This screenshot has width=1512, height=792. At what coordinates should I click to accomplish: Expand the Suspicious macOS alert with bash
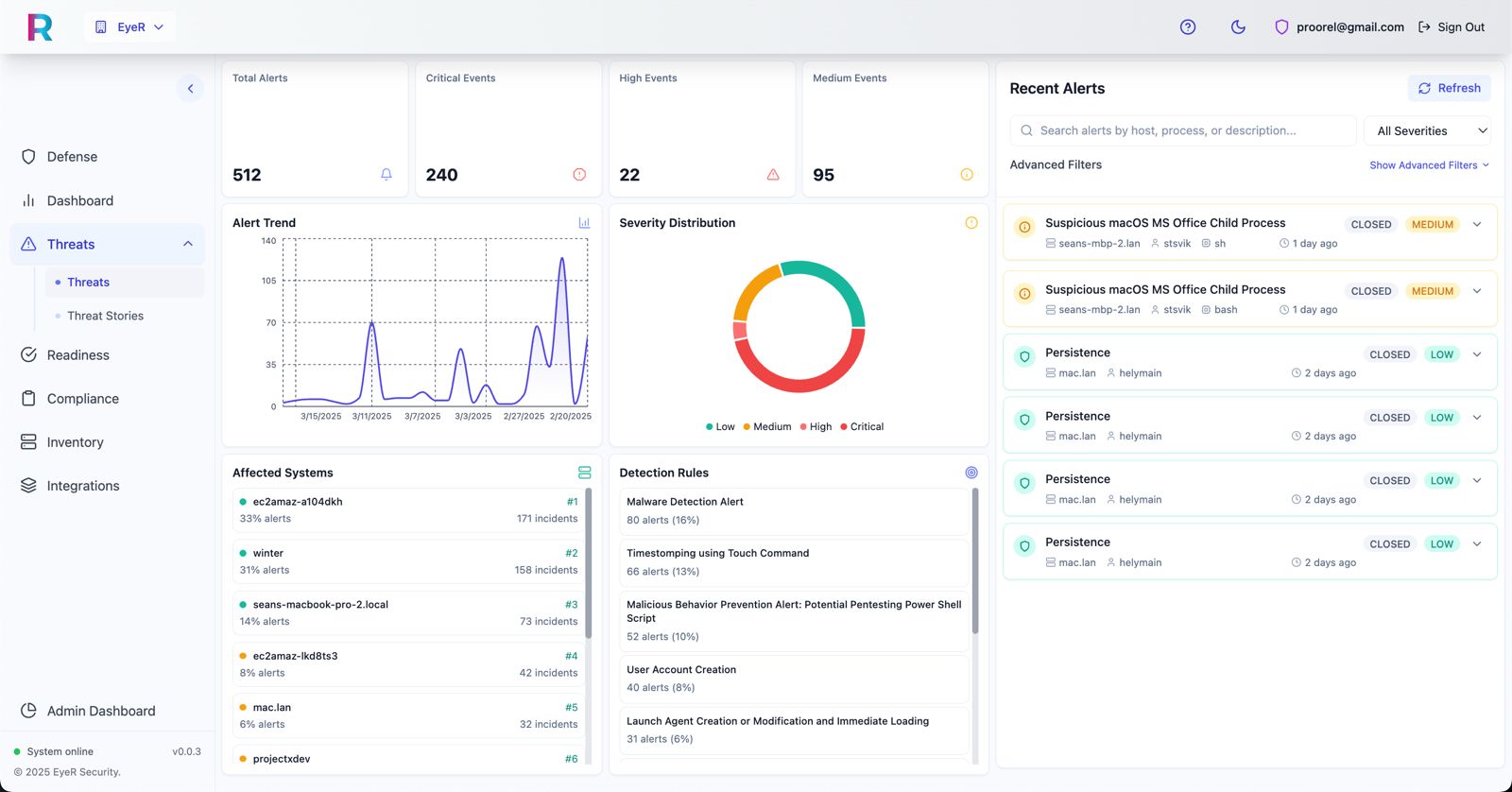pos(1477,291)
